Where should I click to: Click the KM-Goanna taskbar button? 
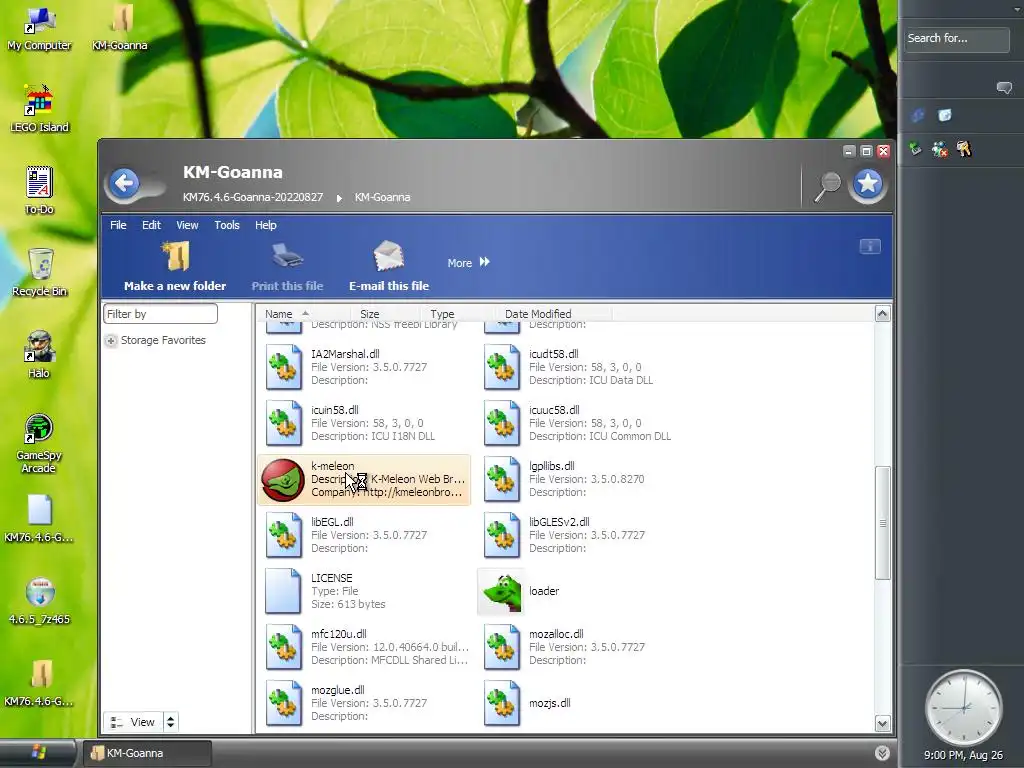click(x=148, y=753)
